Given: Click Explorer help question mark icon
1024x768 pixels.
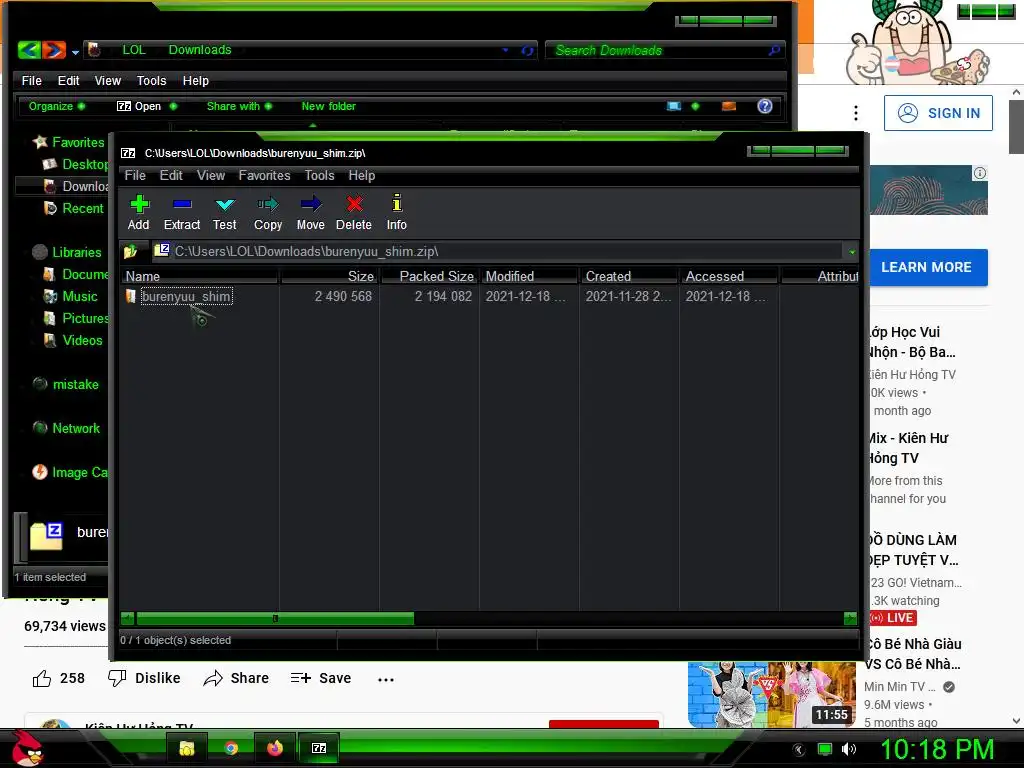Looking at the screenshot, I should pos(765,106).
